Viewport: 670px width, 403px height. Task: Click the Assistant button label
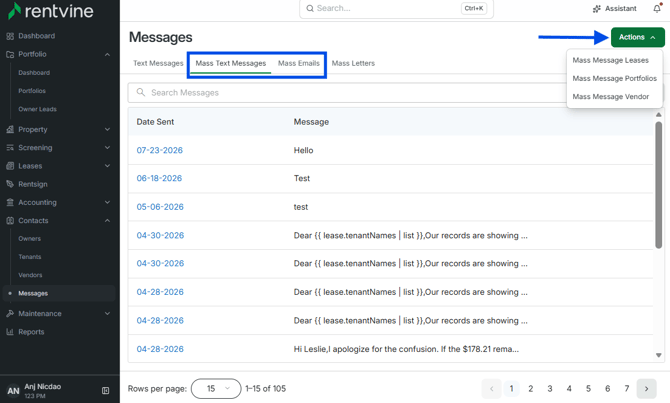620,9
